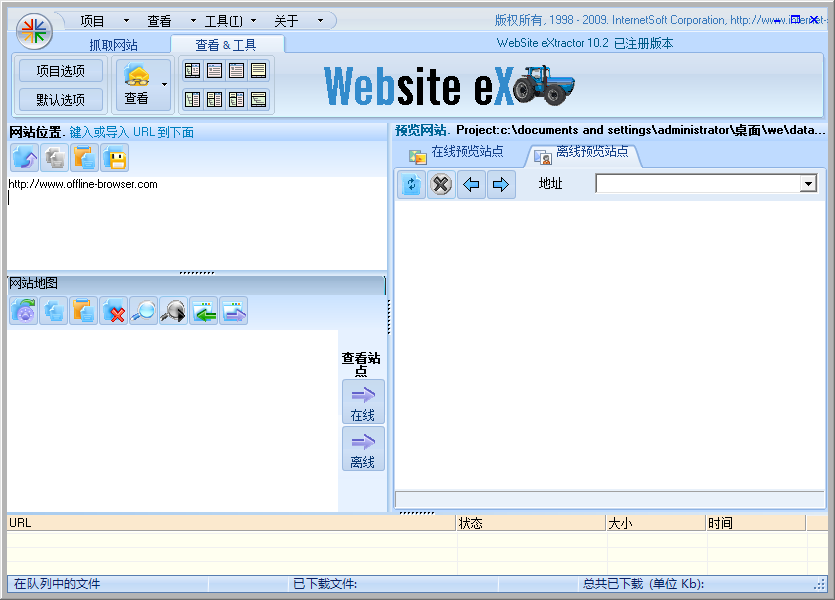
Task: Click the 时间 column header
Action: click(x=756, y=523)
